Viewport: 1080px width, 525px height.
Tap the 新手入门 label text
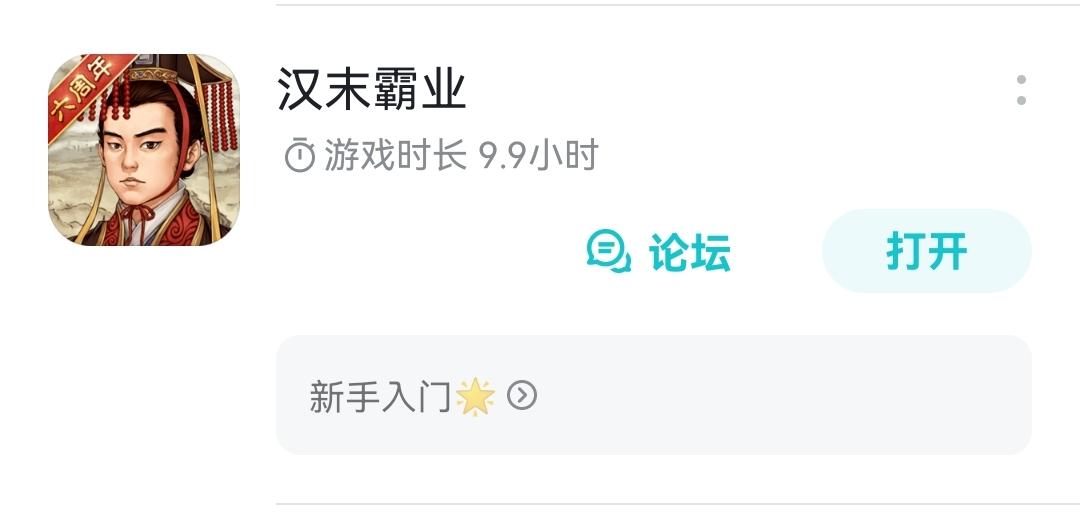click(x=380, y=397)
